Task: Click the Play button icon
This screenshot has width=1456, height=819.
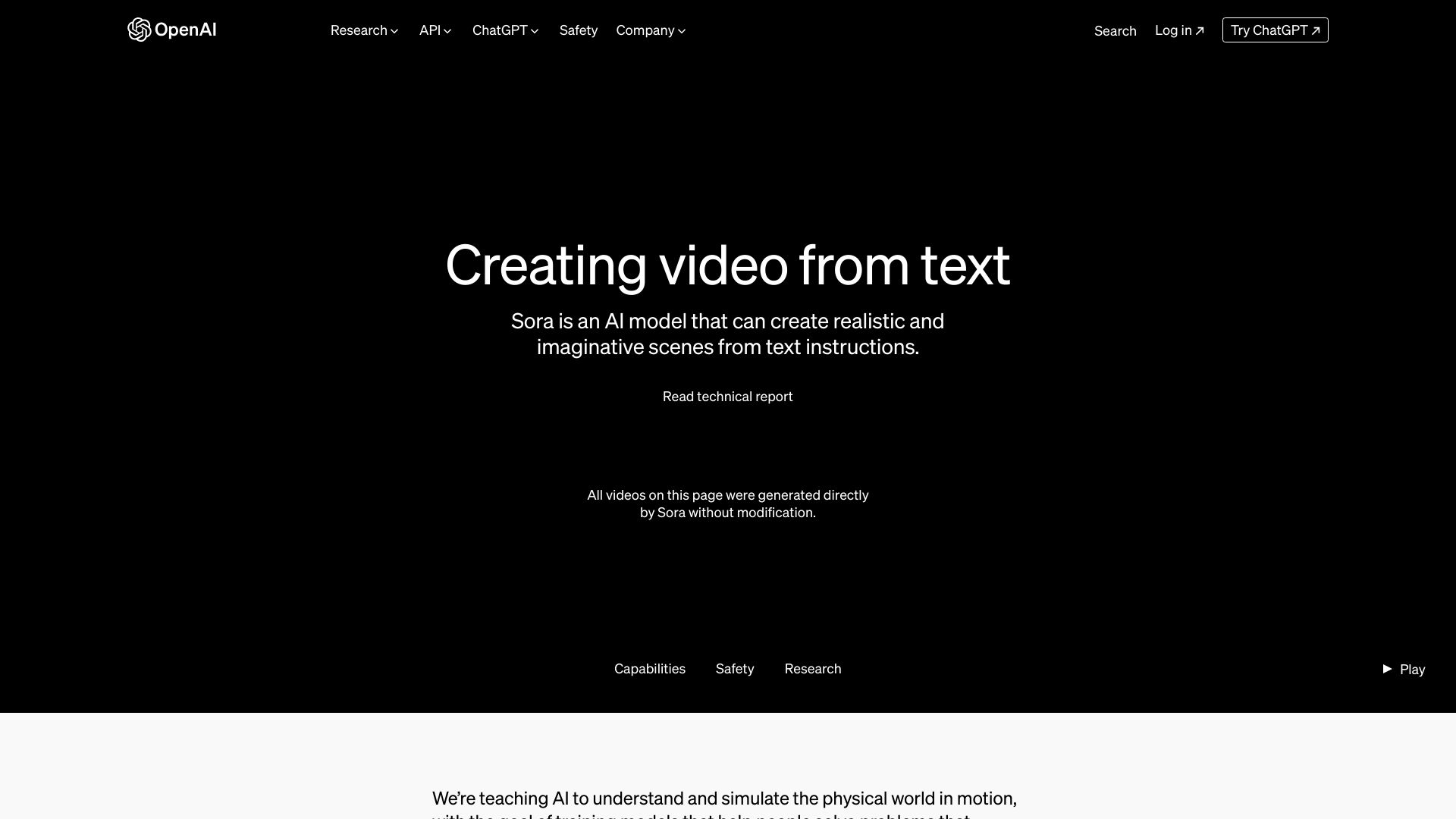Action: (x=1387, y=669)
